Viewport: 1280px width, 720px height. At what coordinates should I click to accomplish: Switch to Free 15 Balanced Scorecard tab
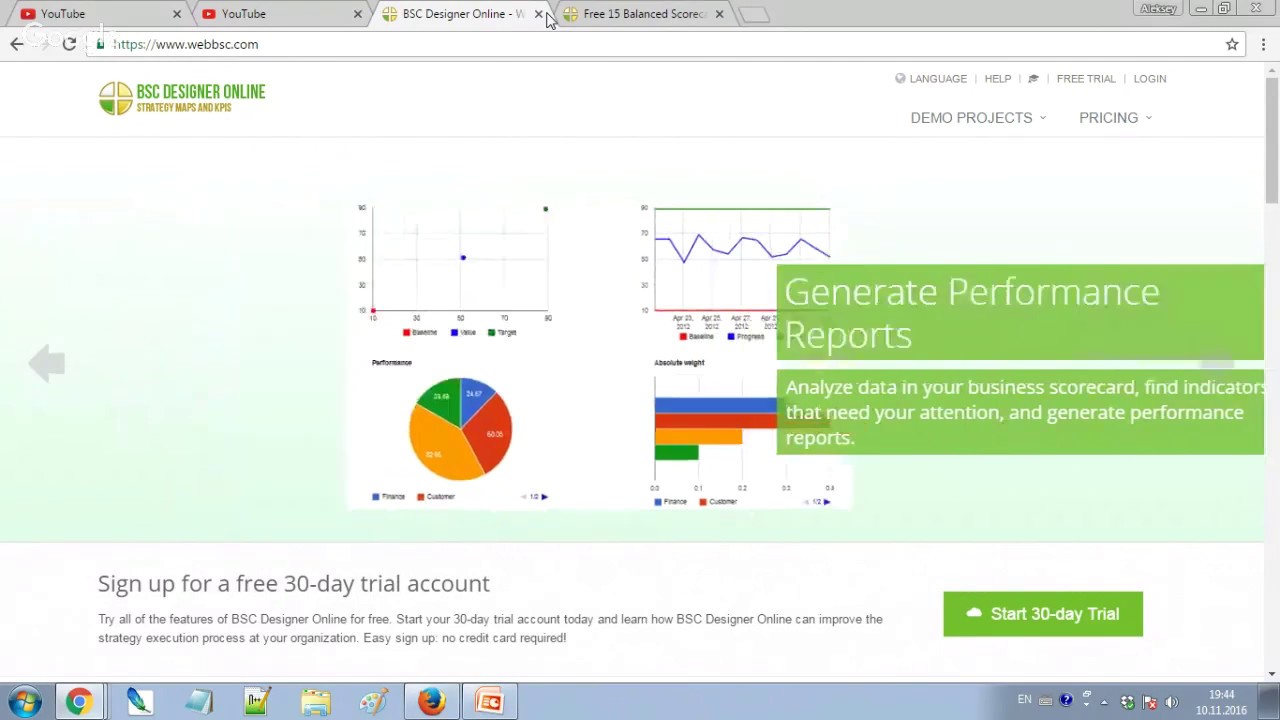point(641,14)
